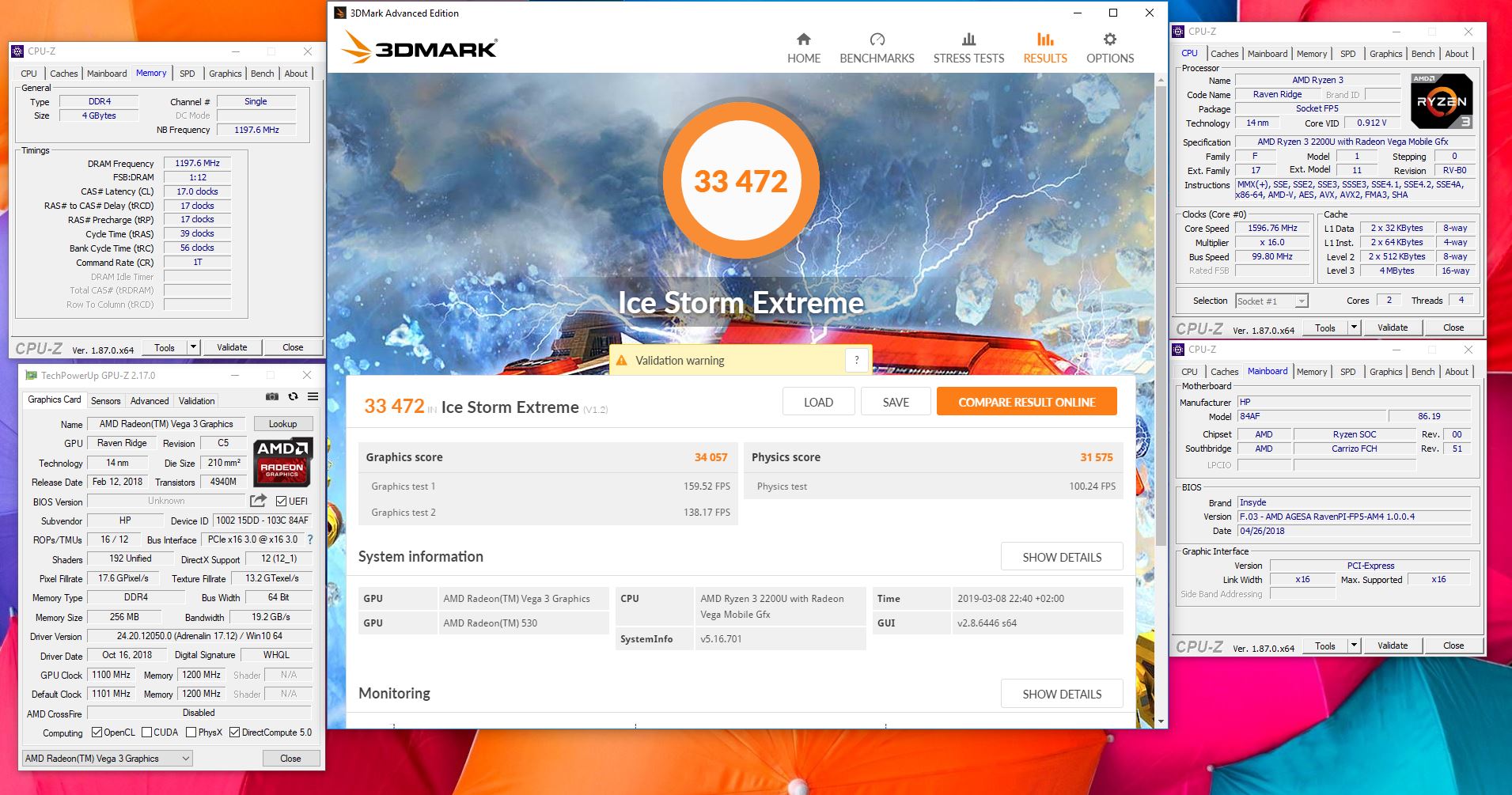Screen dimensions: 1512x795
Task: Show Monitoring details
Action: coord(1062,694)
